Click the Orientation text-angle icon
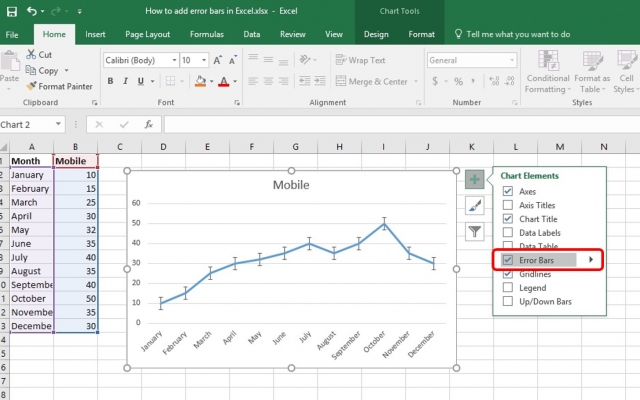Image resolution: width=640 pixels, height=400 pixels. [305, 60]
